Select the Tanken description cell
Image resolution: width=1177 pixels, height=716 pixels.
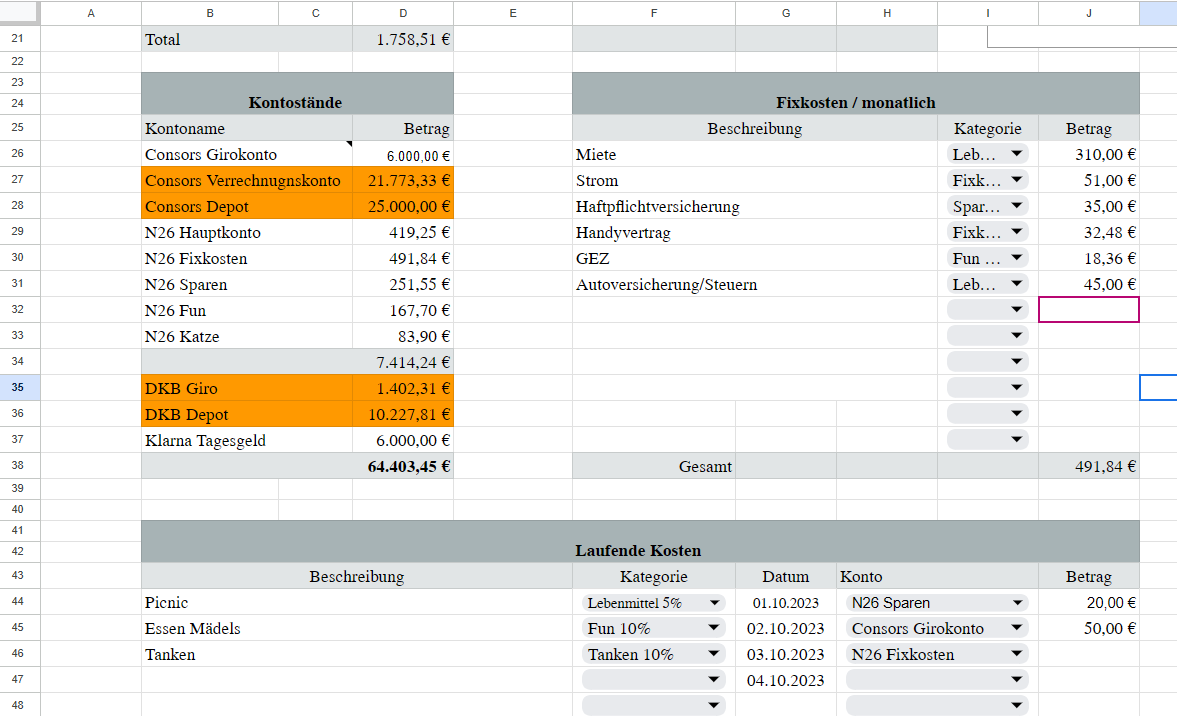357,654
